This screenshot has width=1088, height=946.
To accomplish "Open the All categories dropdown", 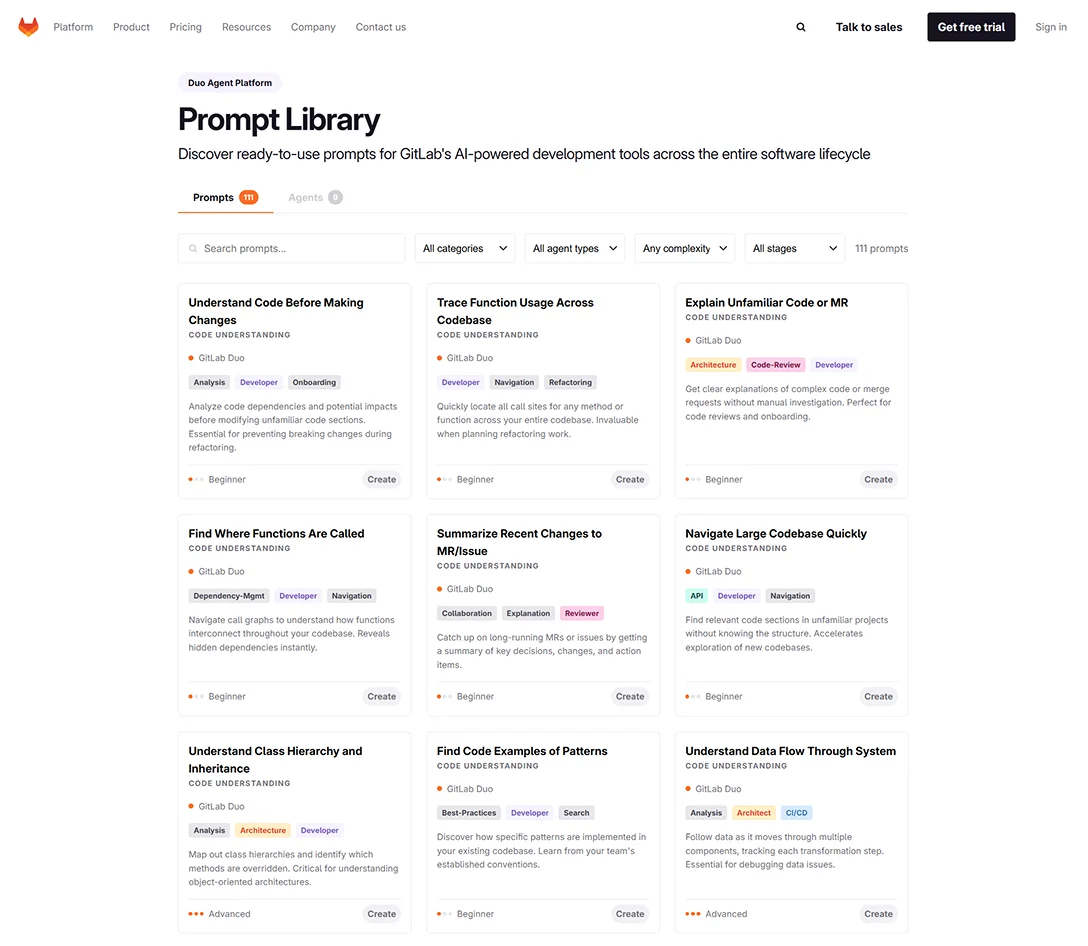I will click(464, 247).
